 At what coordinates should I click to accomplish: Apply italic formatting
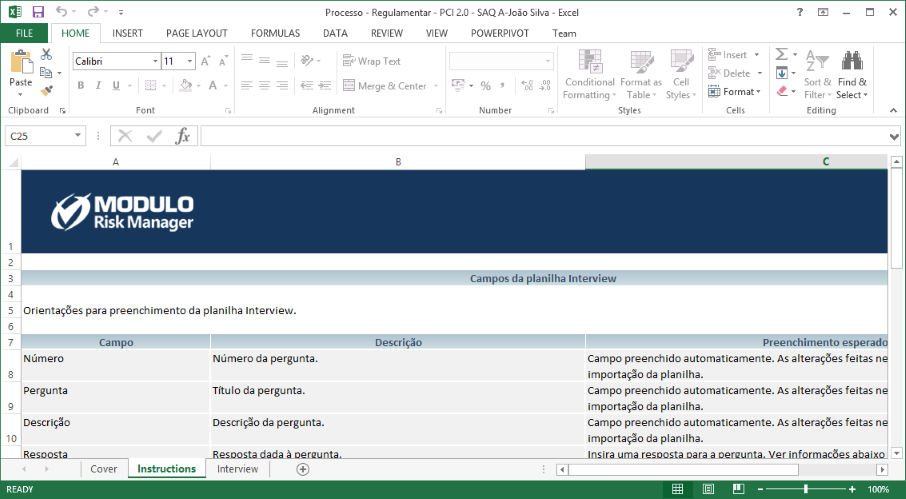pyautogui.click(x=98, y=85)
